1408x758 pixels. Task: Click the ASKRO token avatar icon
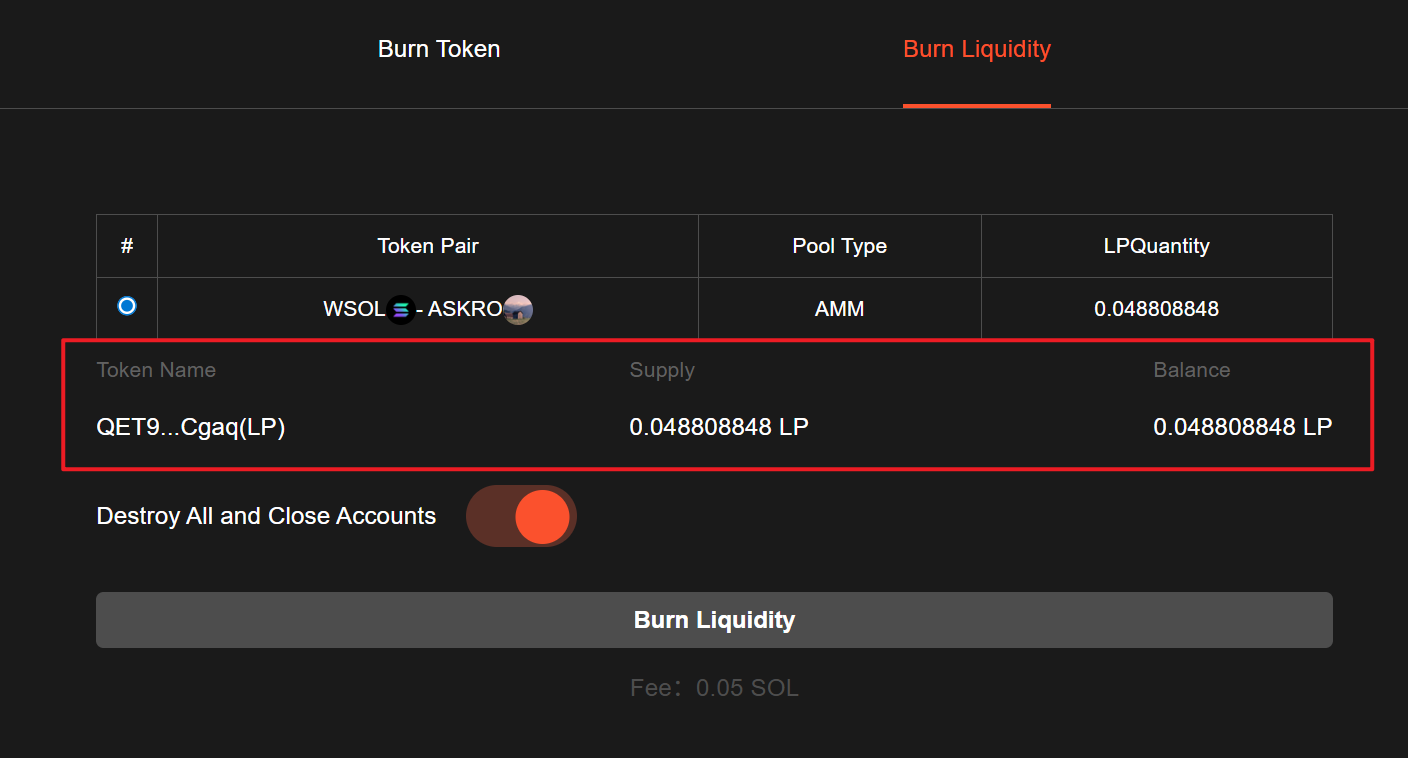[x=518, y=310]
